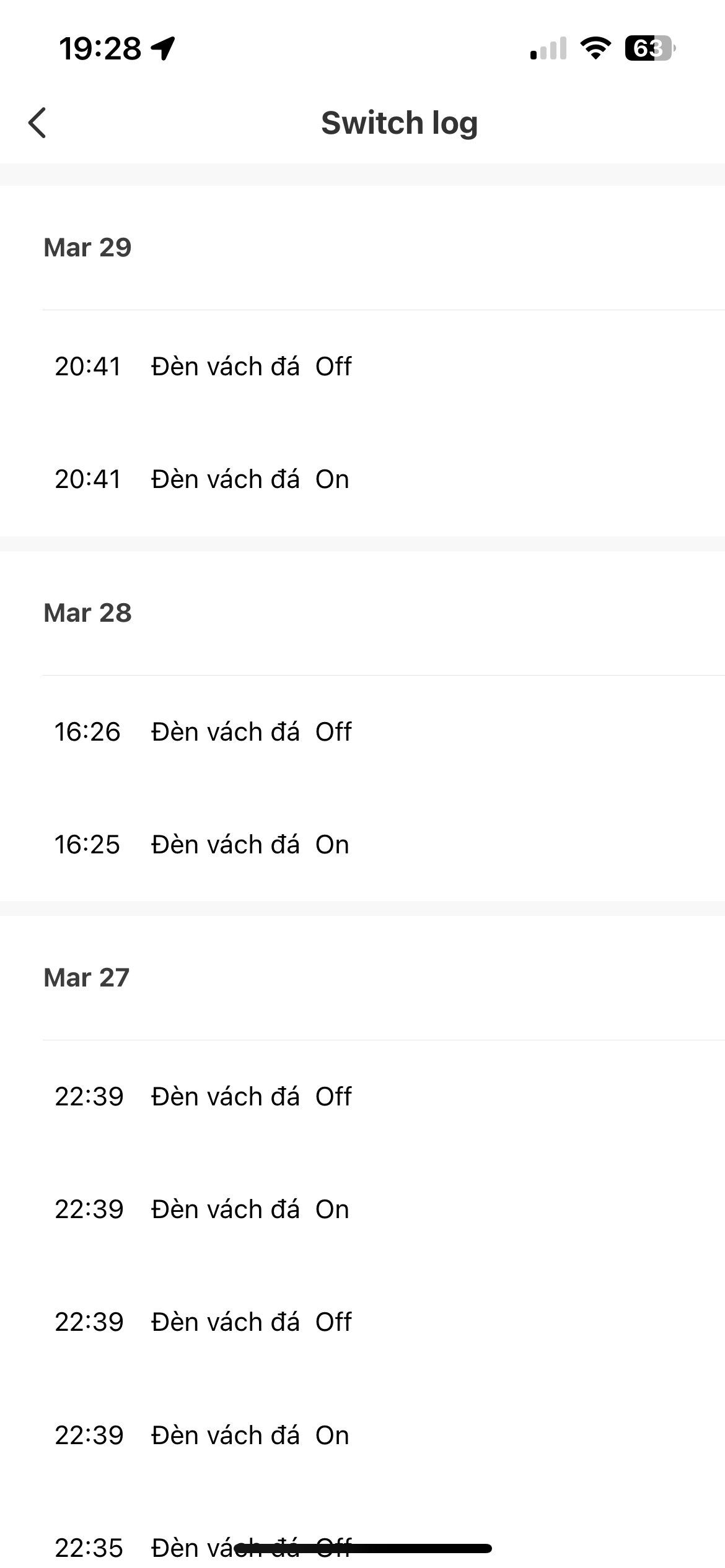Screen dimensions: 725x1568
Task: Tap the home indicator bar
Action: point(363,1548)
